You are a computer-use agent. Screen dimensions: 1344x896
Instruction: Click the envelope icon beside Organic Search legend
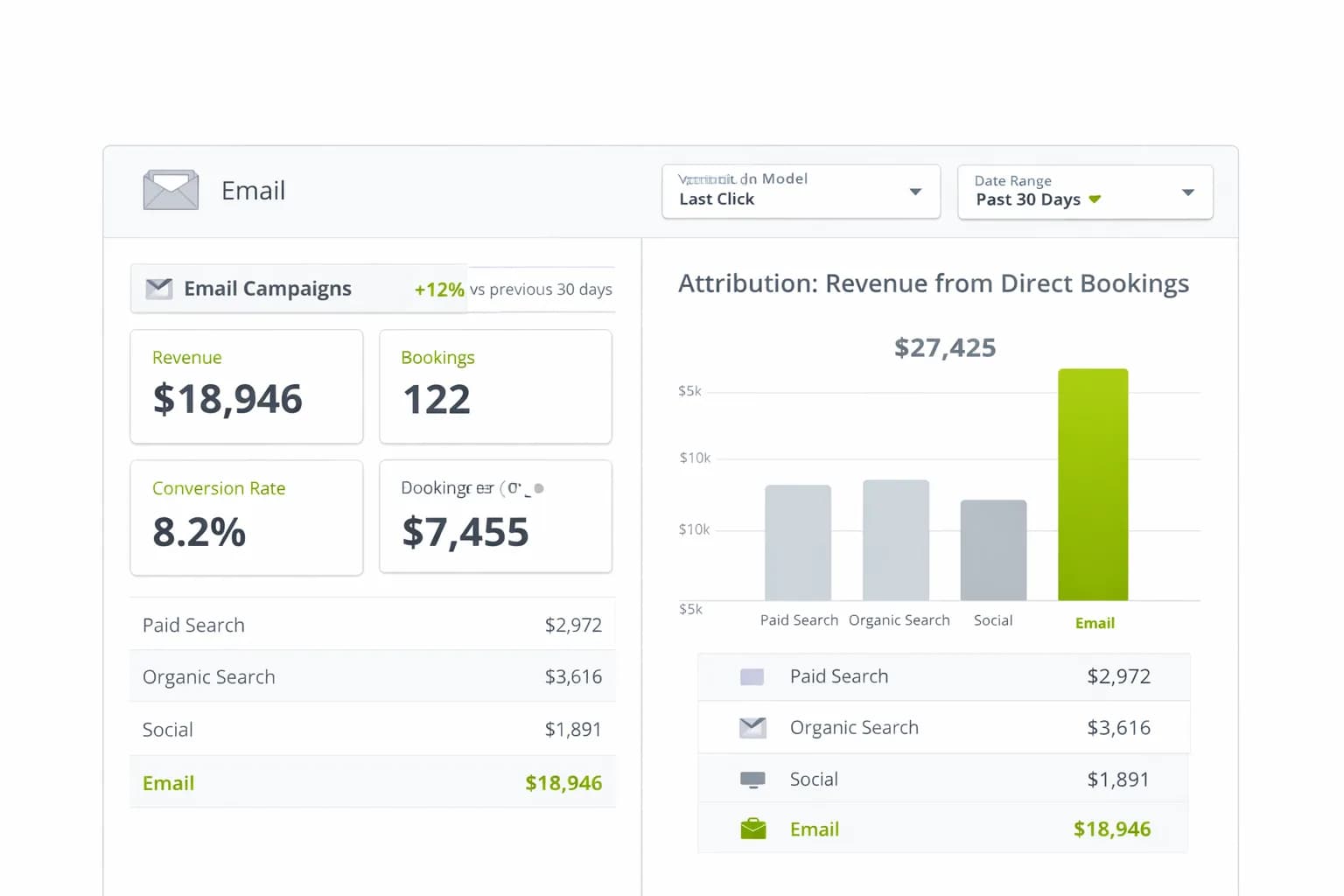(x=752, y=728)
